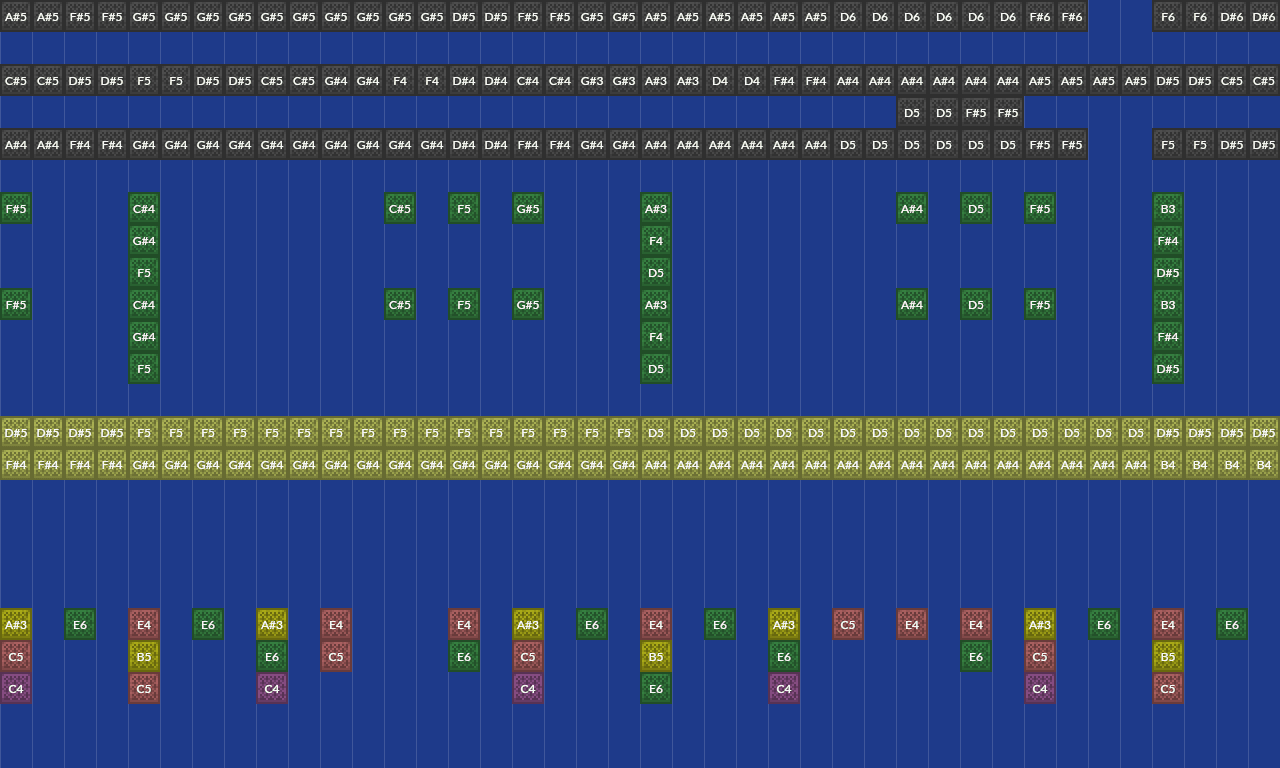Click the leftmost red C5 note block

[x=15, y=657]
